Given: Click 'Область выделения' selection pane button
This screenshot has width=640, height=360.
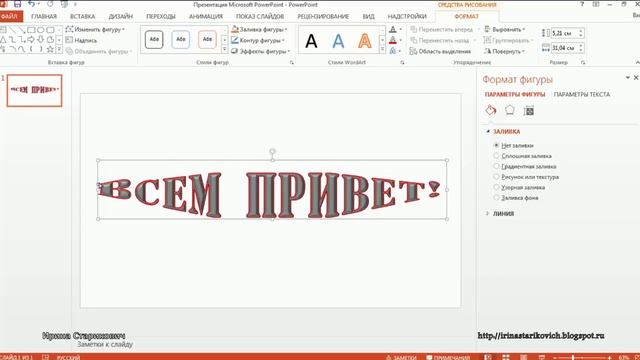Looking at the screenshot, I should 440,51.
